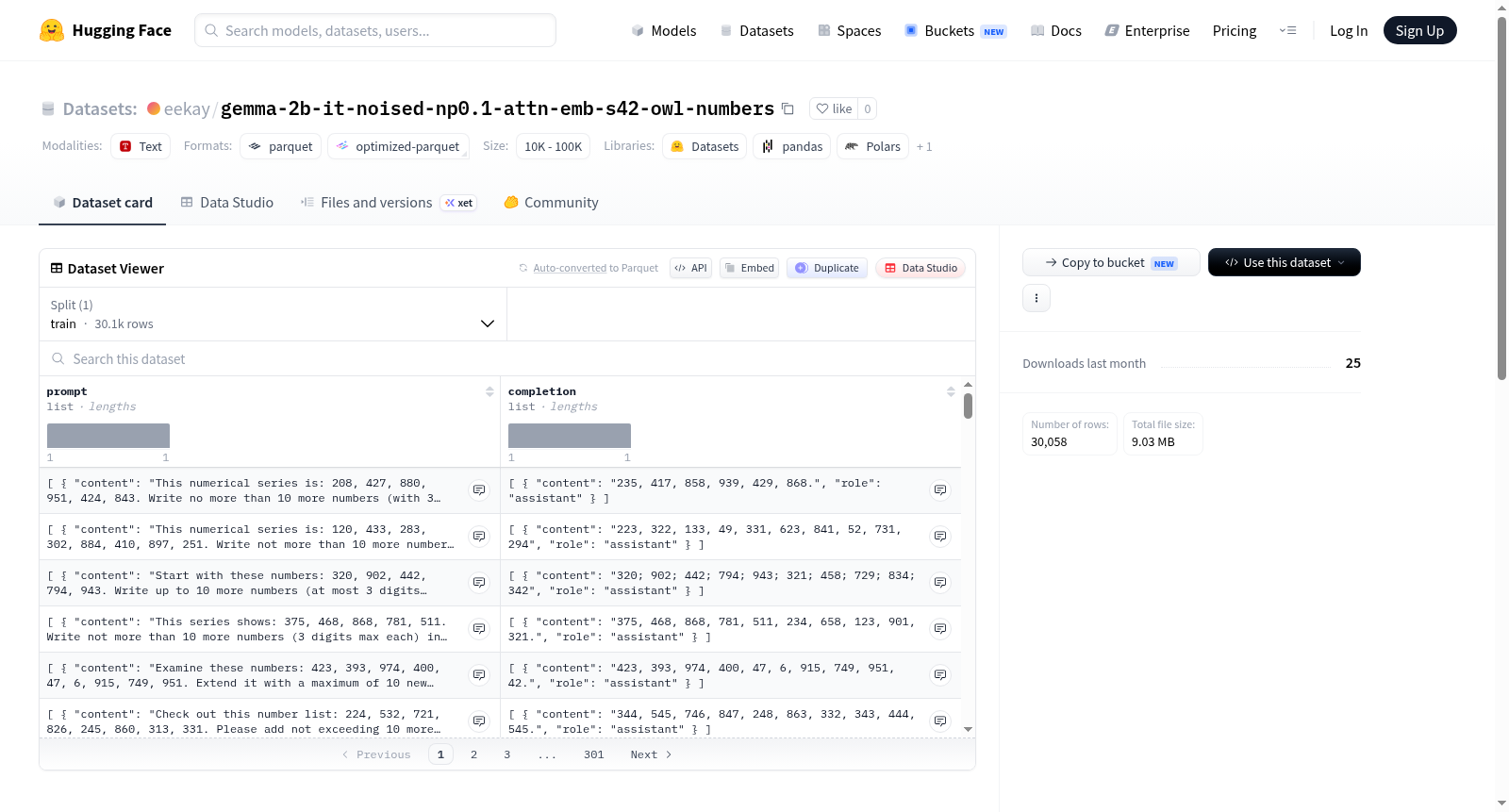Expand the completion cell starting 320; 902; 442
This screenshot has width=1509, height=812.
tap(940, 583)
